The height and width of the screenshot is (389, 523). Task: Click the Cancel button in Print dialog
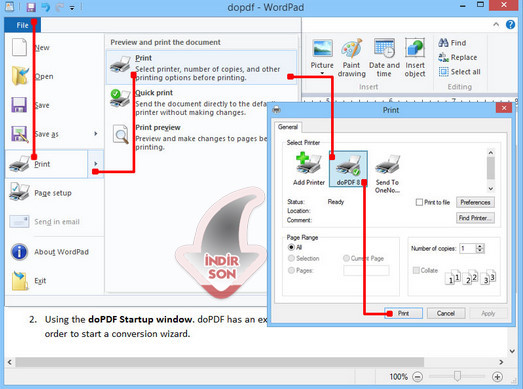446,313
